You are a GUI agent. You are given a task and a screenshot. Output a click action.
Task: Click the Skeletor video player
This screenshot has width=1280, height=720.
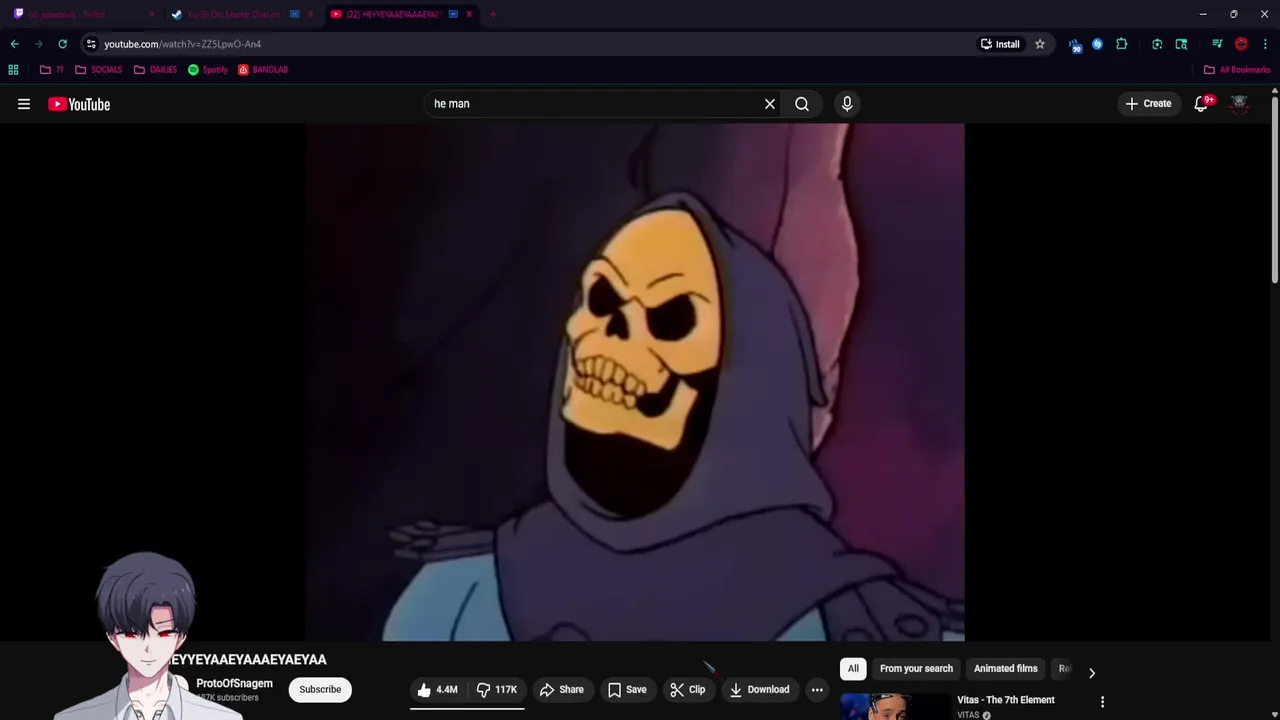click(x=635, y=382)
